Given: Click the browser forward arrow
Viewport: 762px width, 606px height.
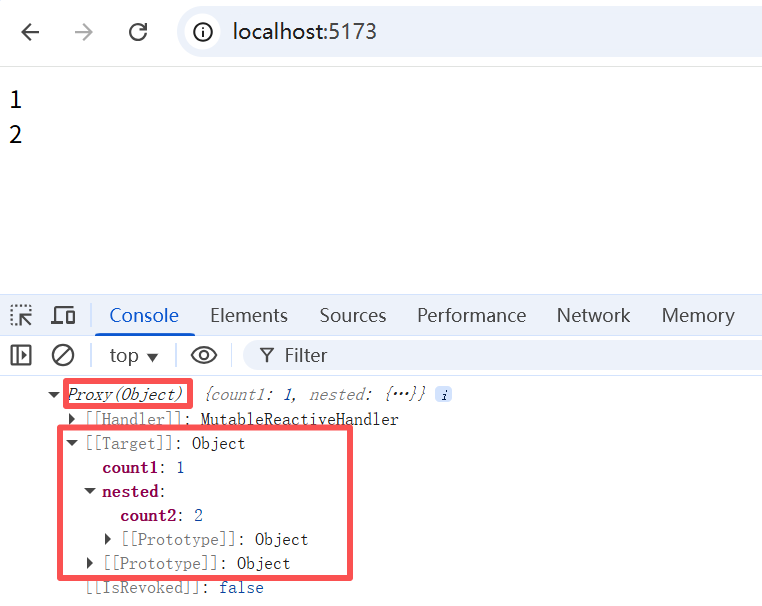Looking at the screenshot, I should tap(84, 33).
